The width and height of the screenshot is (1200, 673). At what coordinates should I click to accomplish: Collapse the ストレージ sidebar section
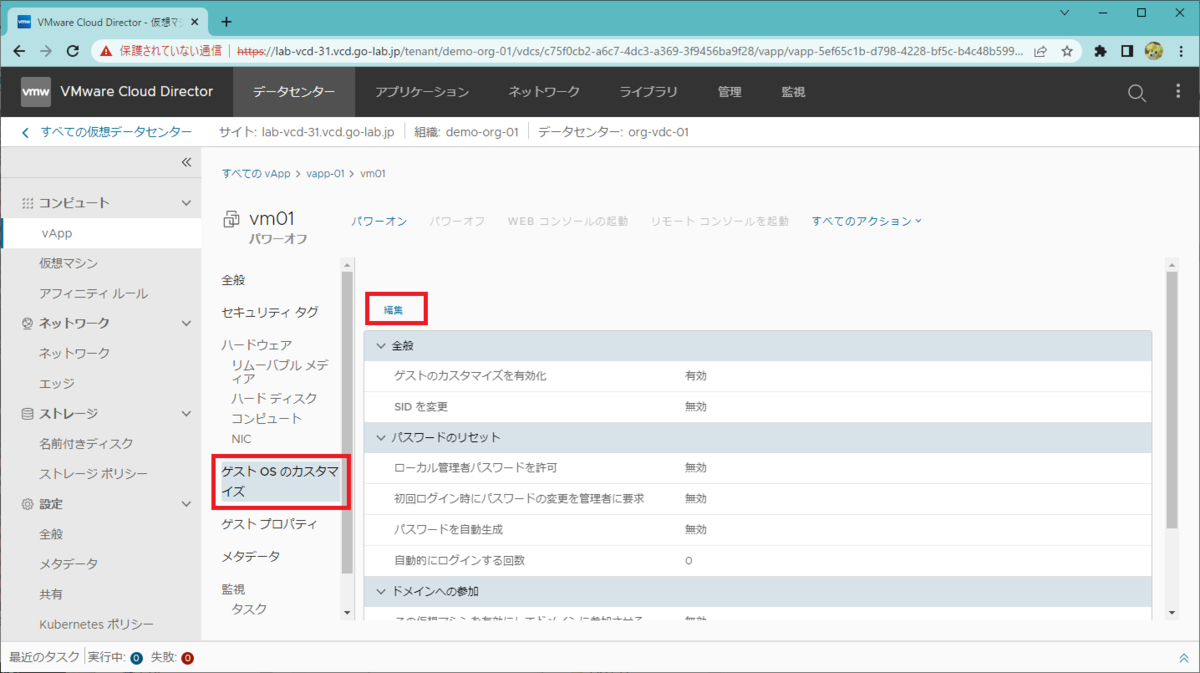tap(186, 413)
